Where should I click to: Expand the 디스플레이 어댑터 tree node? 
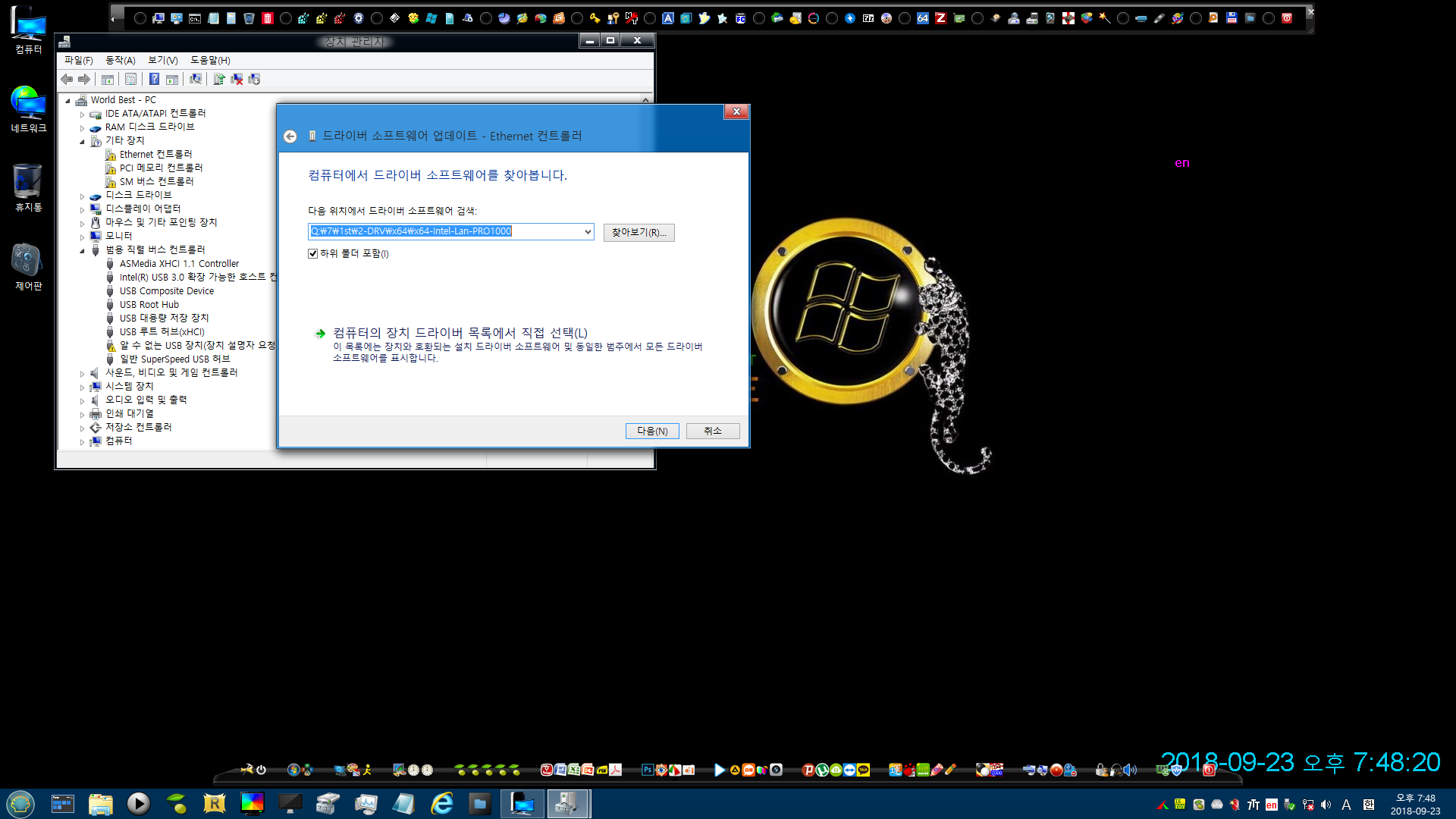(x=83, y=209)
